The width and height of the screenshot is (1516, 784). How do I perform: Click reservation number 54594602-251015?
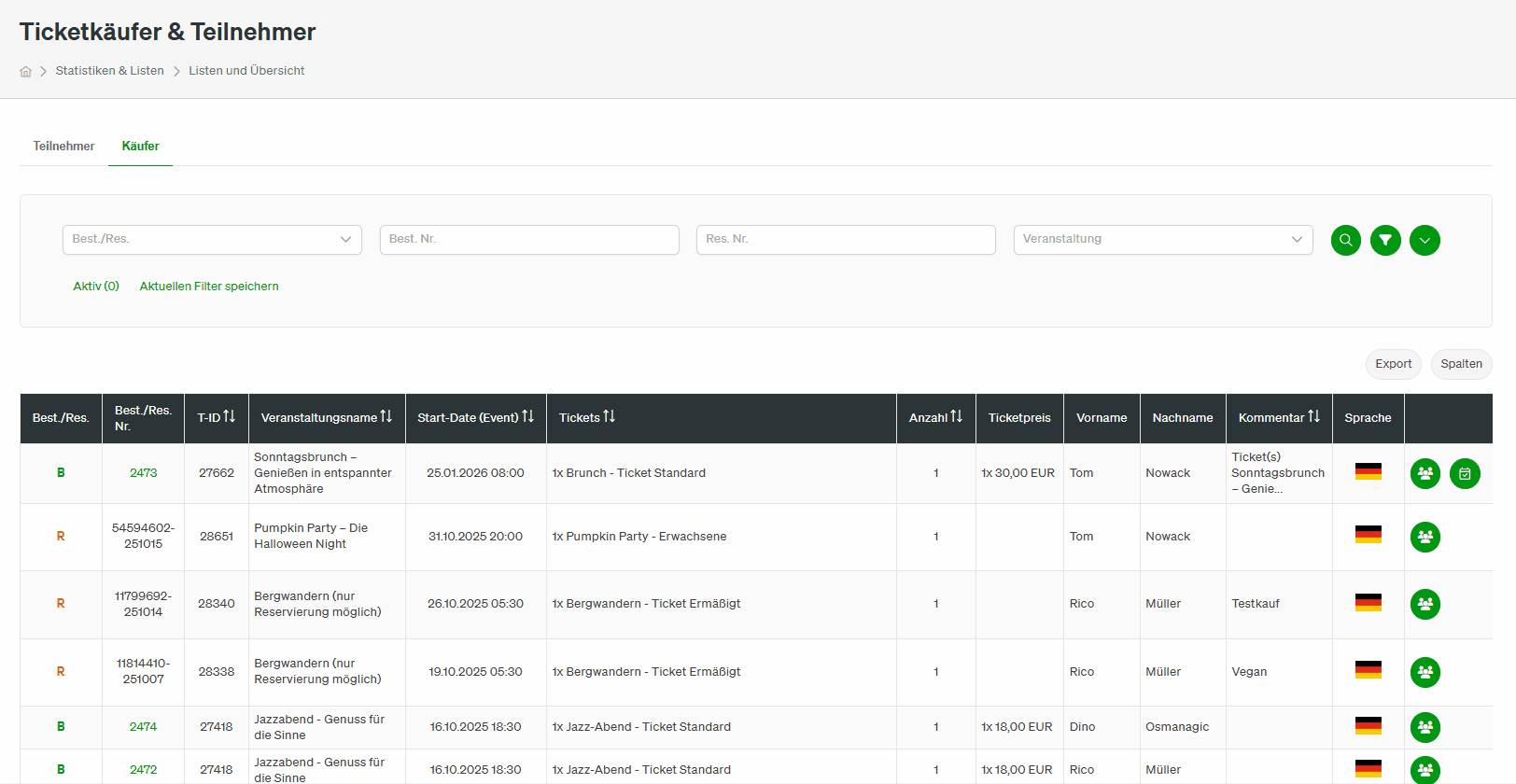143,536
